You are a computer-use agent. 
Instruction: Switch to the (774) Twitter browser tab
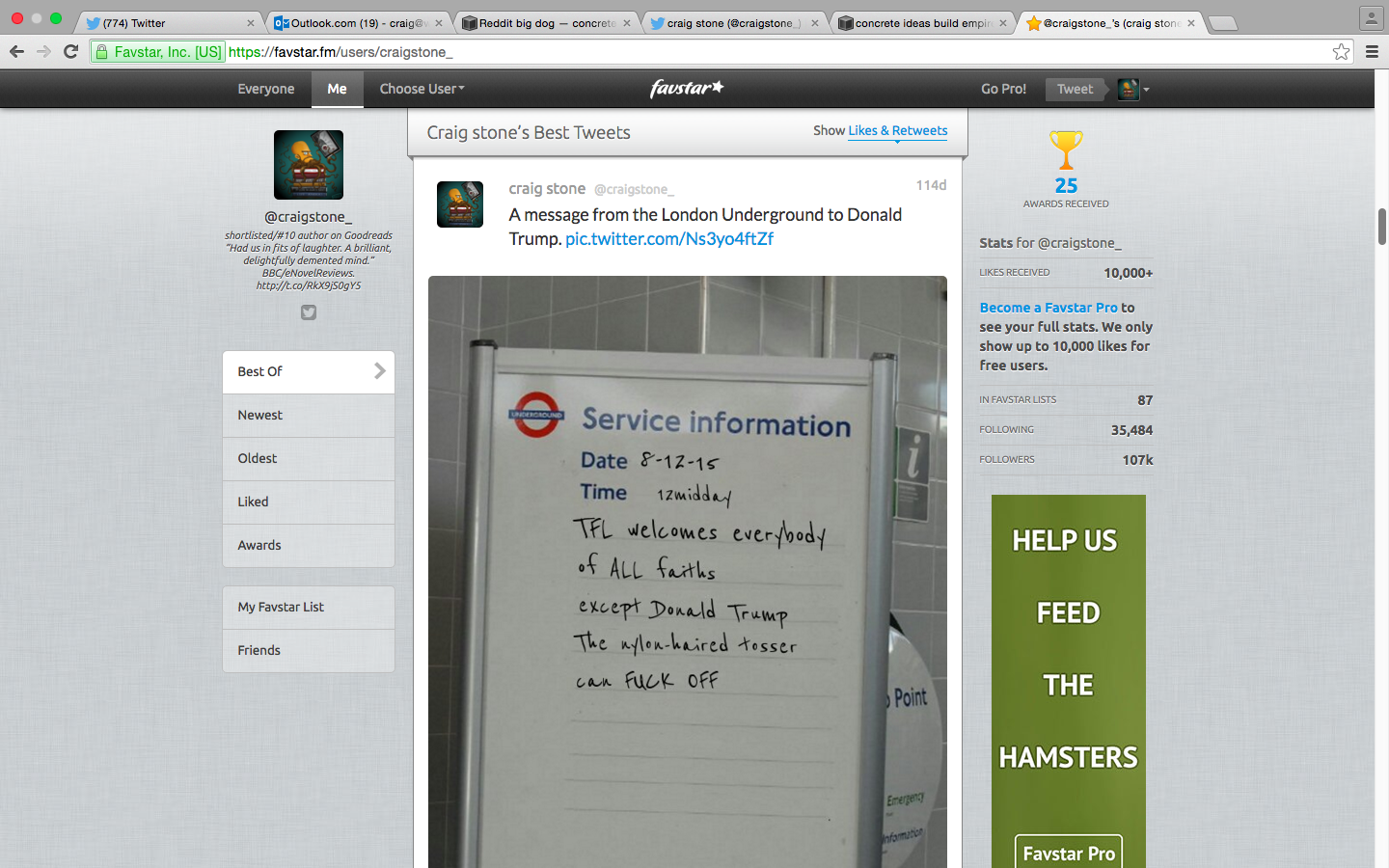click(168, 23)
